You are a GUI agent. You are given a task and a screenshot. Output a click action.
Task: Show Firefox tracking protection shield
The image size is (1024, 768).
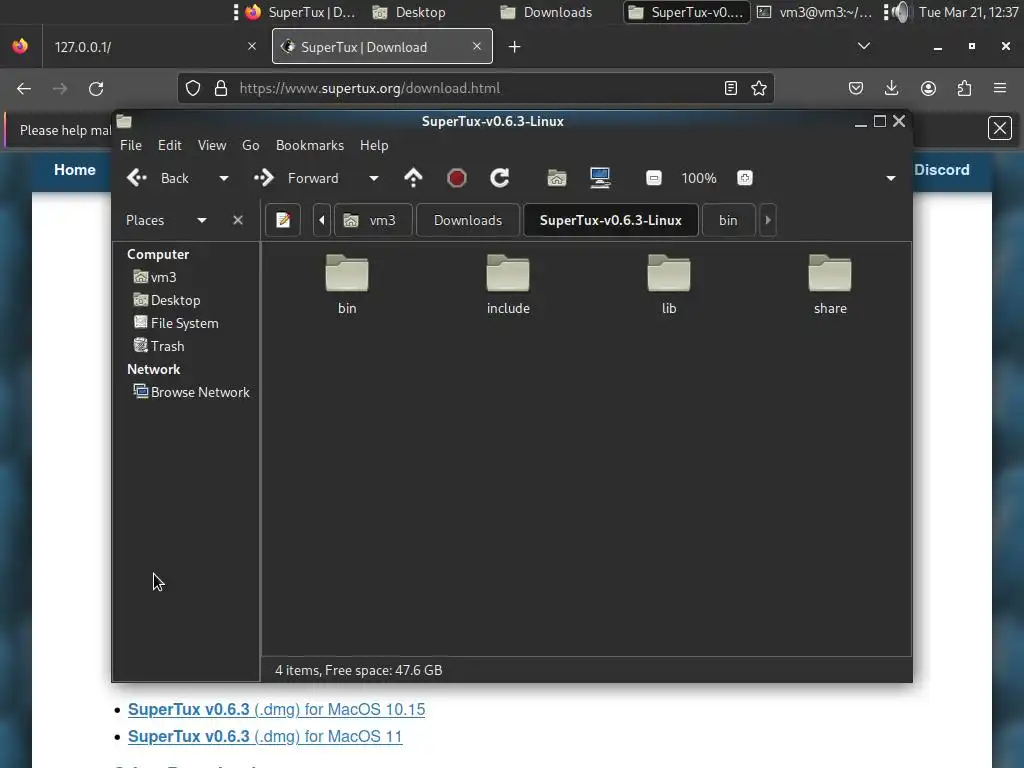click(x=193, y=88)
